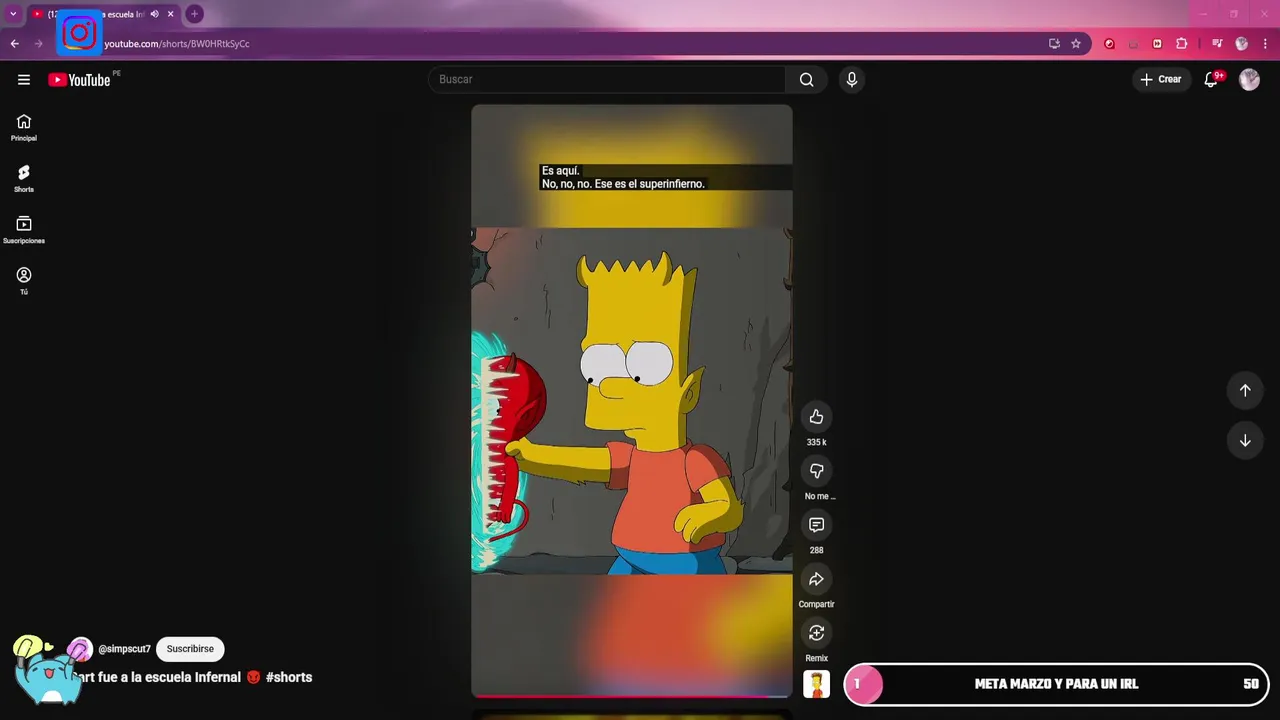Go to Principal home in sidebar

(24, 128)
